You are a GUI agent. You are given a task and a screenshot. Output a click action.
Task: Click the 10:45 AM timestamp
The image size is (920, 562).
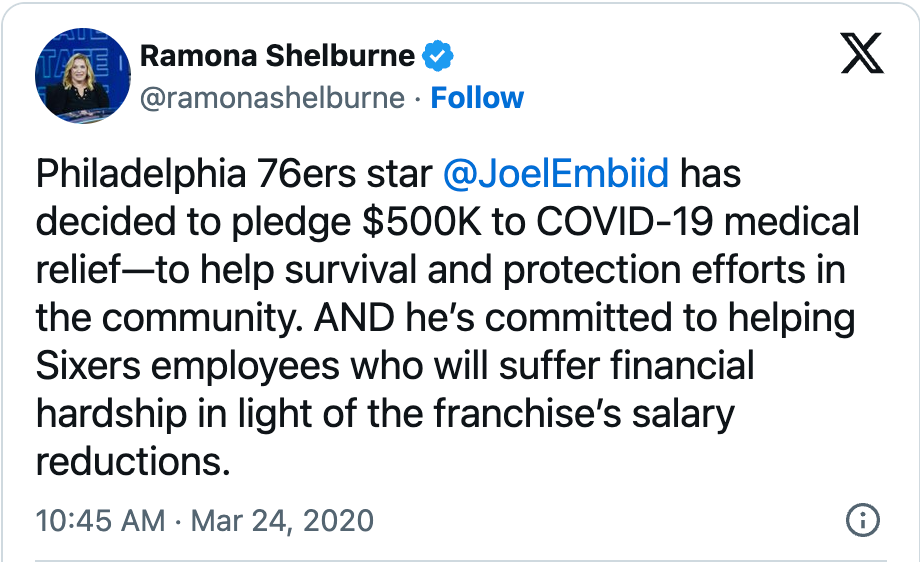tap(99, 521)
